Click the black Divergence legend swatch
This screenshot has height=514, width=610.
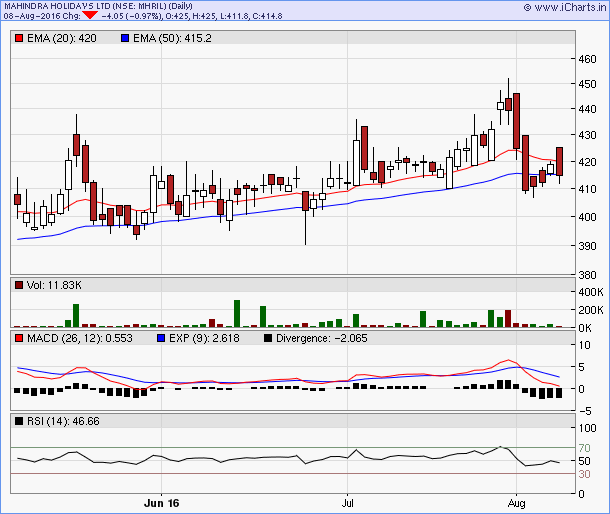(x=268, y=338)
